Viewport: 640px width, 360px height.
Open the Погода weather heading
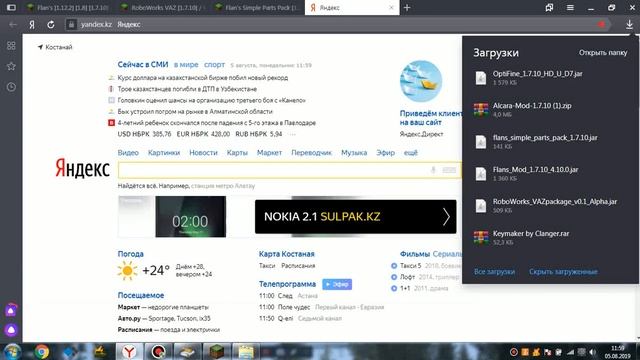pos(131,254)
